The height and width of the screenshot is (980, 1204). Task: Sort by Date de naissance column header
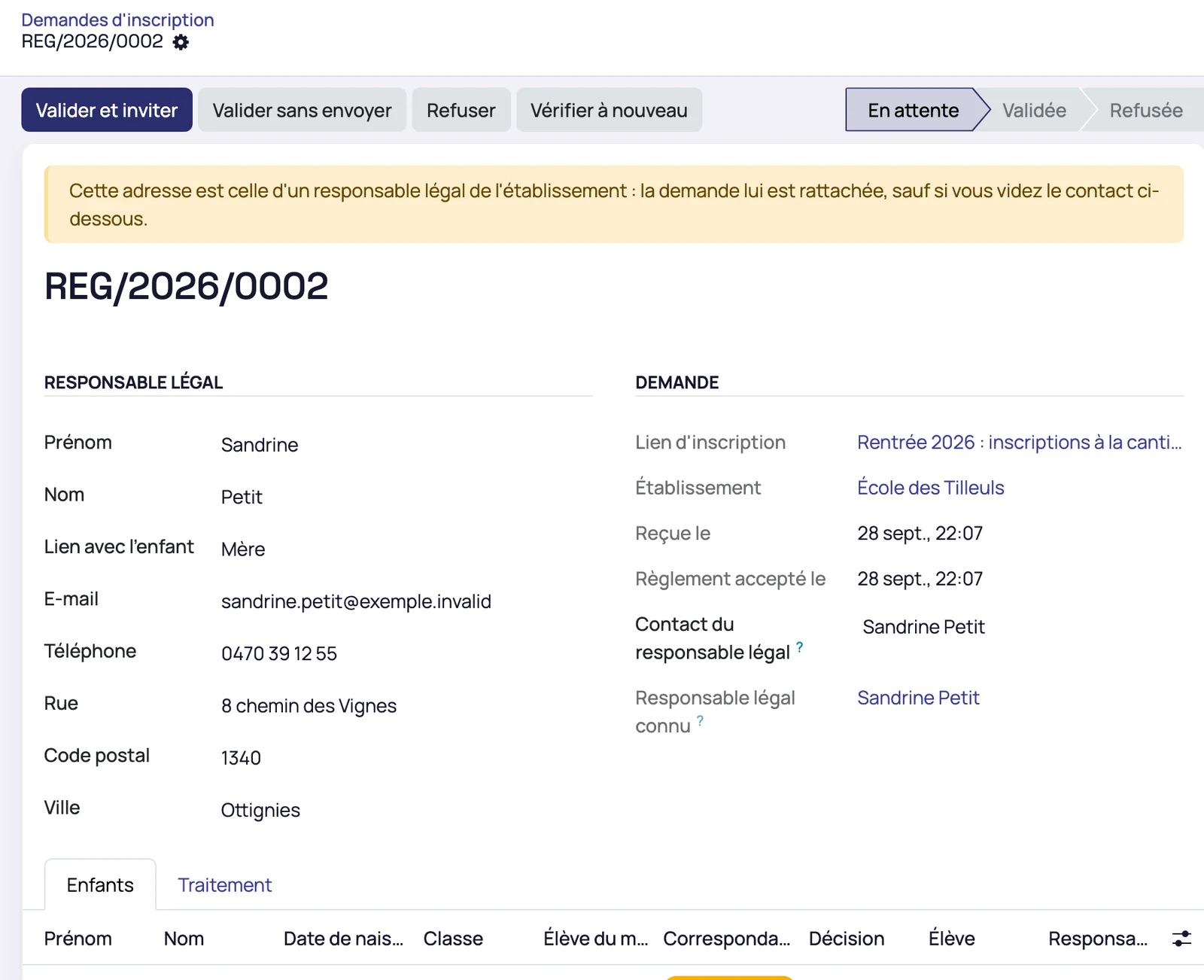coord(343,939)
